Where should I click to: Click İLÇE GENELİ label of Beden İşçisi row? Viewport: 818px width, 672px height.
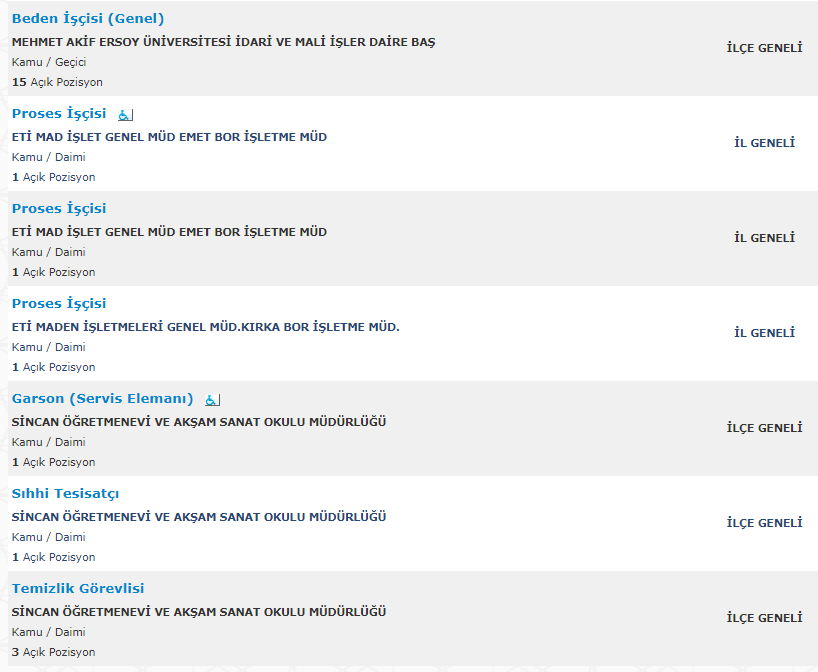[x=764, y=48]
